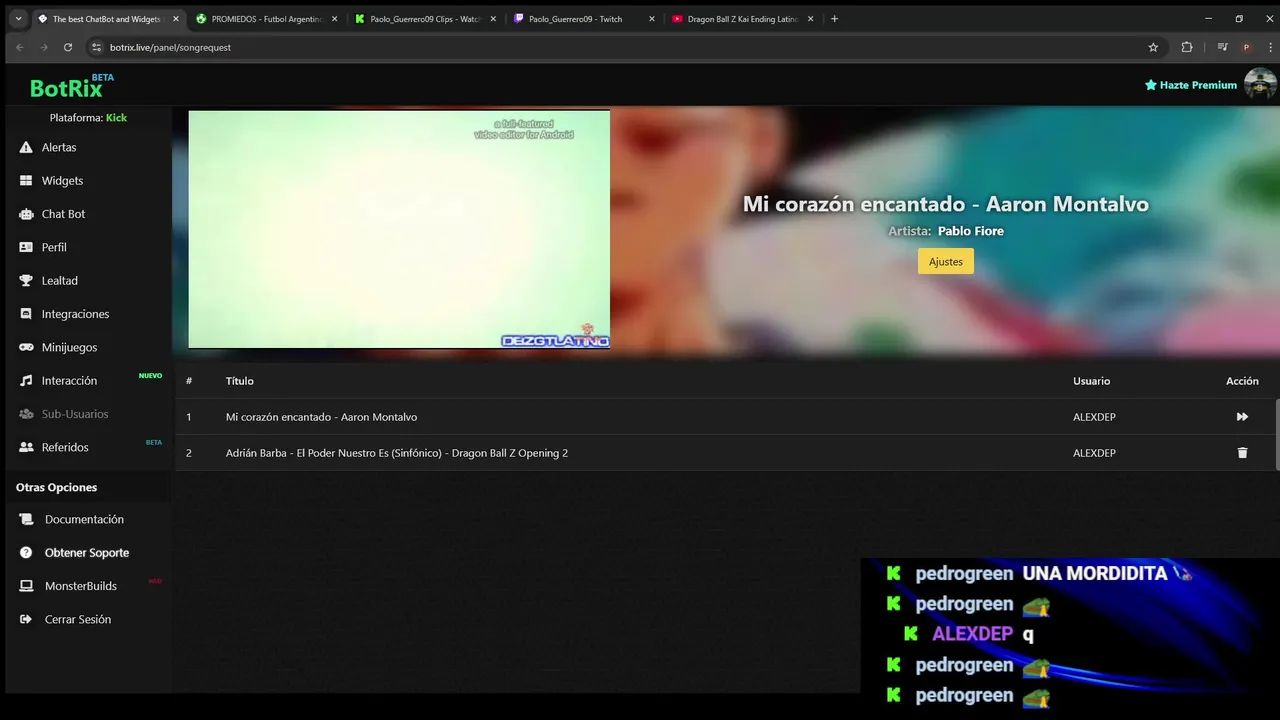
Task: Click the Chat Bot robot icon
Action: [26, 214]
